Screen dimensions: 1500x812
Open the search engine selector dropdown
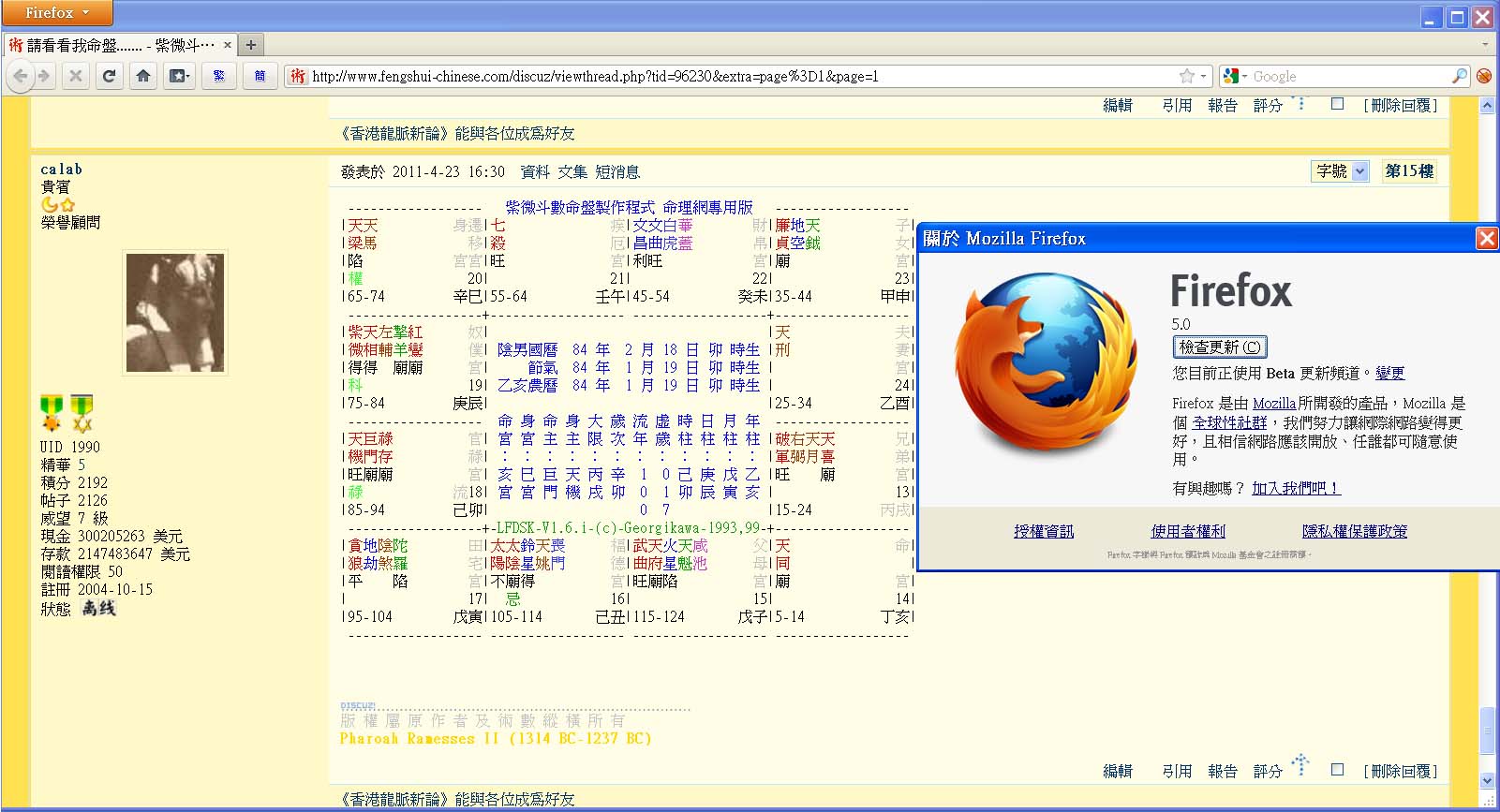[1236, 76]
